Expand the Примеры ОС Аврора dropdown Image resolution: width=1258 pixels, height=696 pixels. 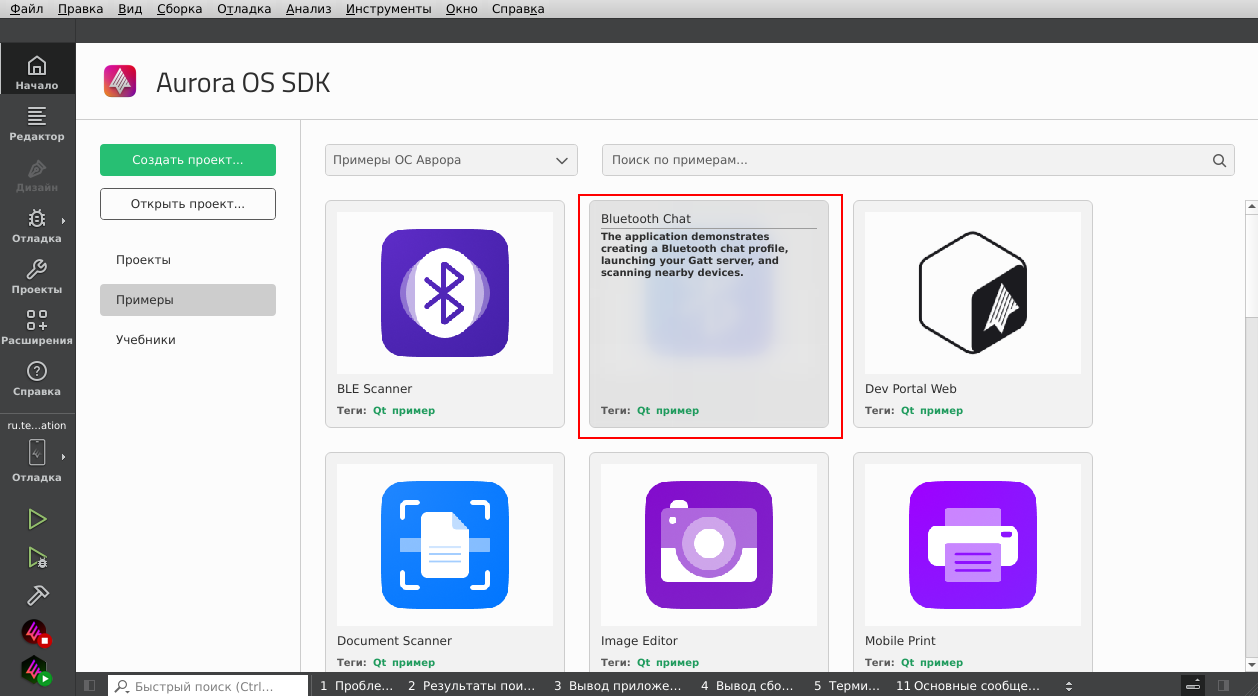(451, 160)
